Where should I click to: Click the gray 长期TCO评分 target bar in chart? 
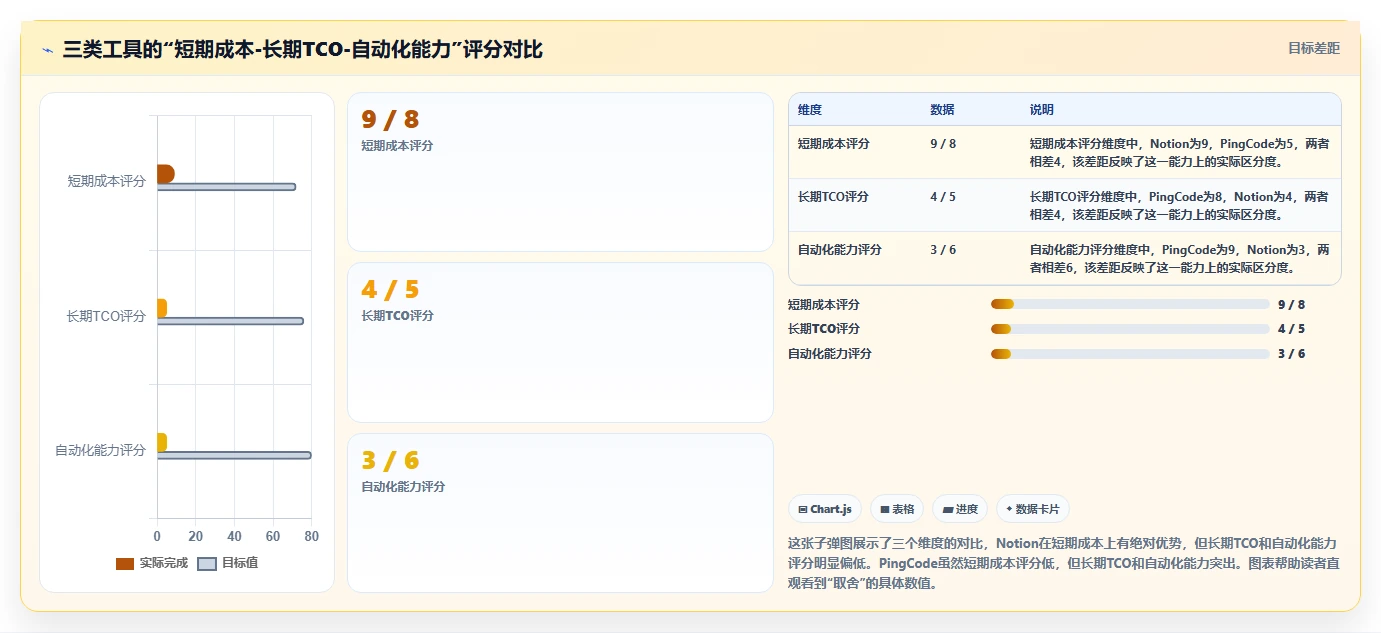(x=230, y=321)
